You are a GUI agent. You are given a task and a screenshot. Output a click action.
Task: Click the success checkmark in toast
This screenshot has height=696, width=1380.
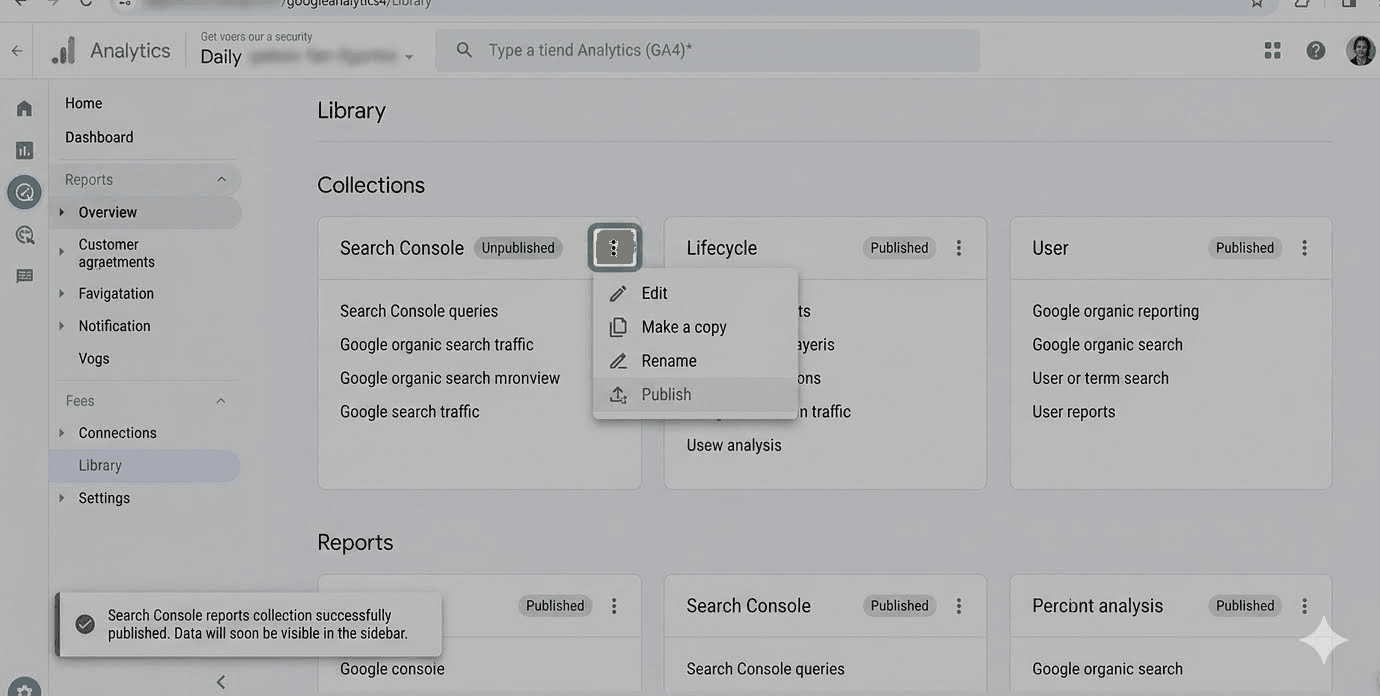[x=85, y=624]
